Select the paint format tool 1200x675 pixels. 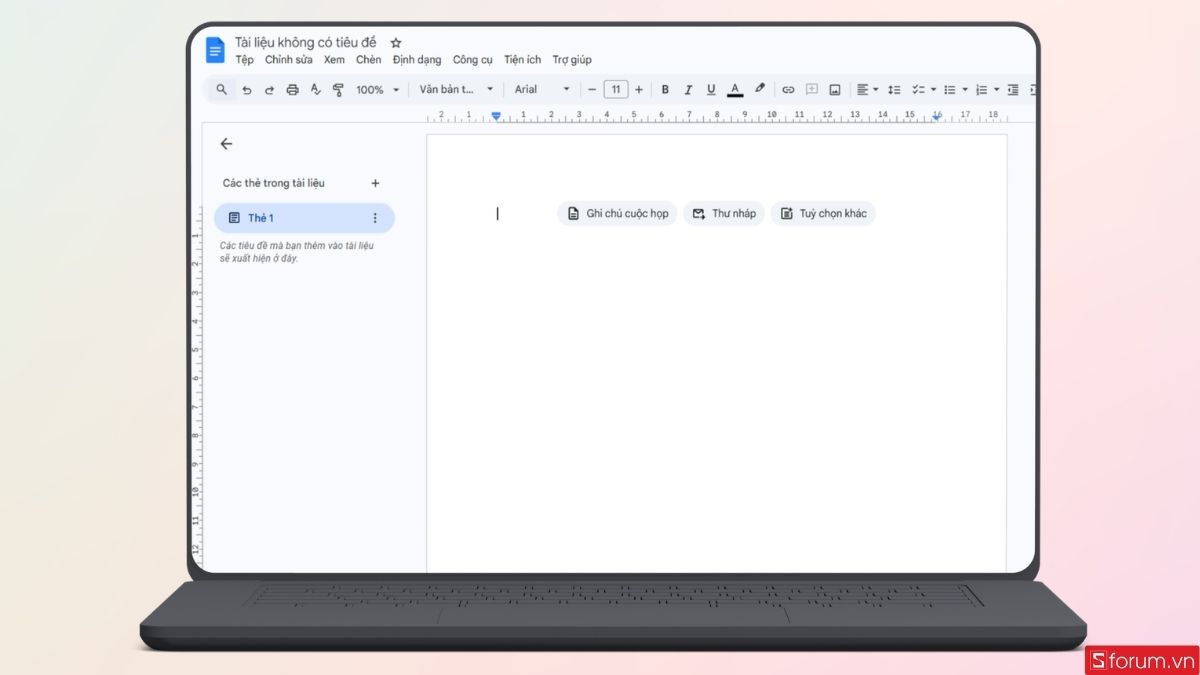[x=338, y=90]
